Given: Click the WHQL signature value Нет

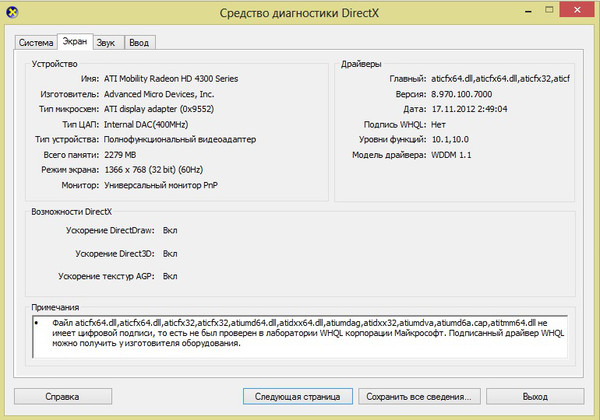Looking at the screenshot, I should click(439, 124).
